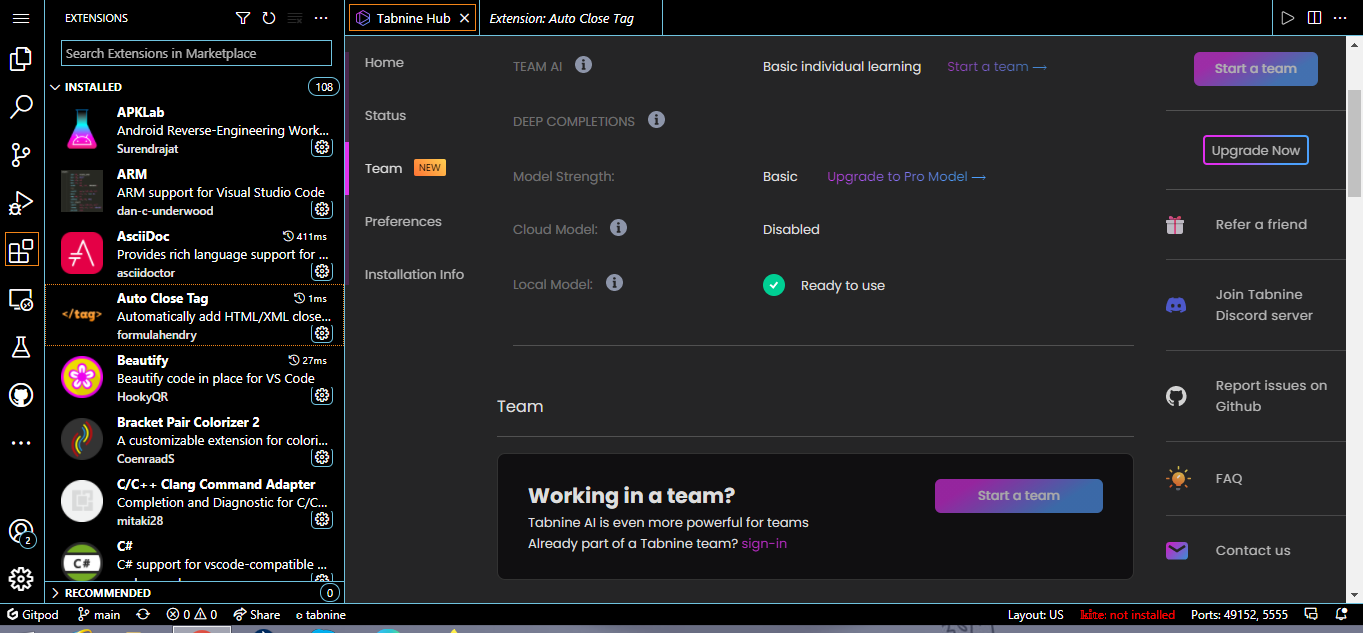Click the Upgrade Now button
This screenshot has height=633, width=1363.
(x=1256, y=150)
